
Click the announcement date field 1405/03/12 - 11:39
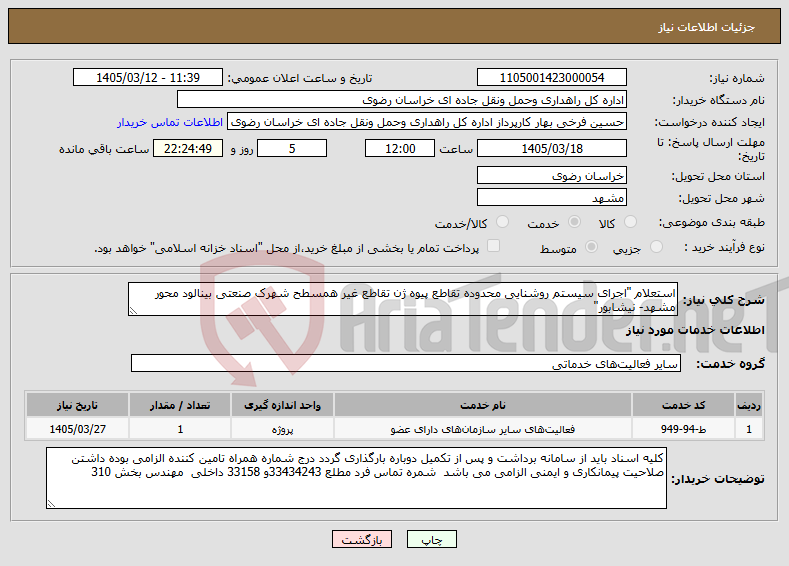tap(148, 77)
